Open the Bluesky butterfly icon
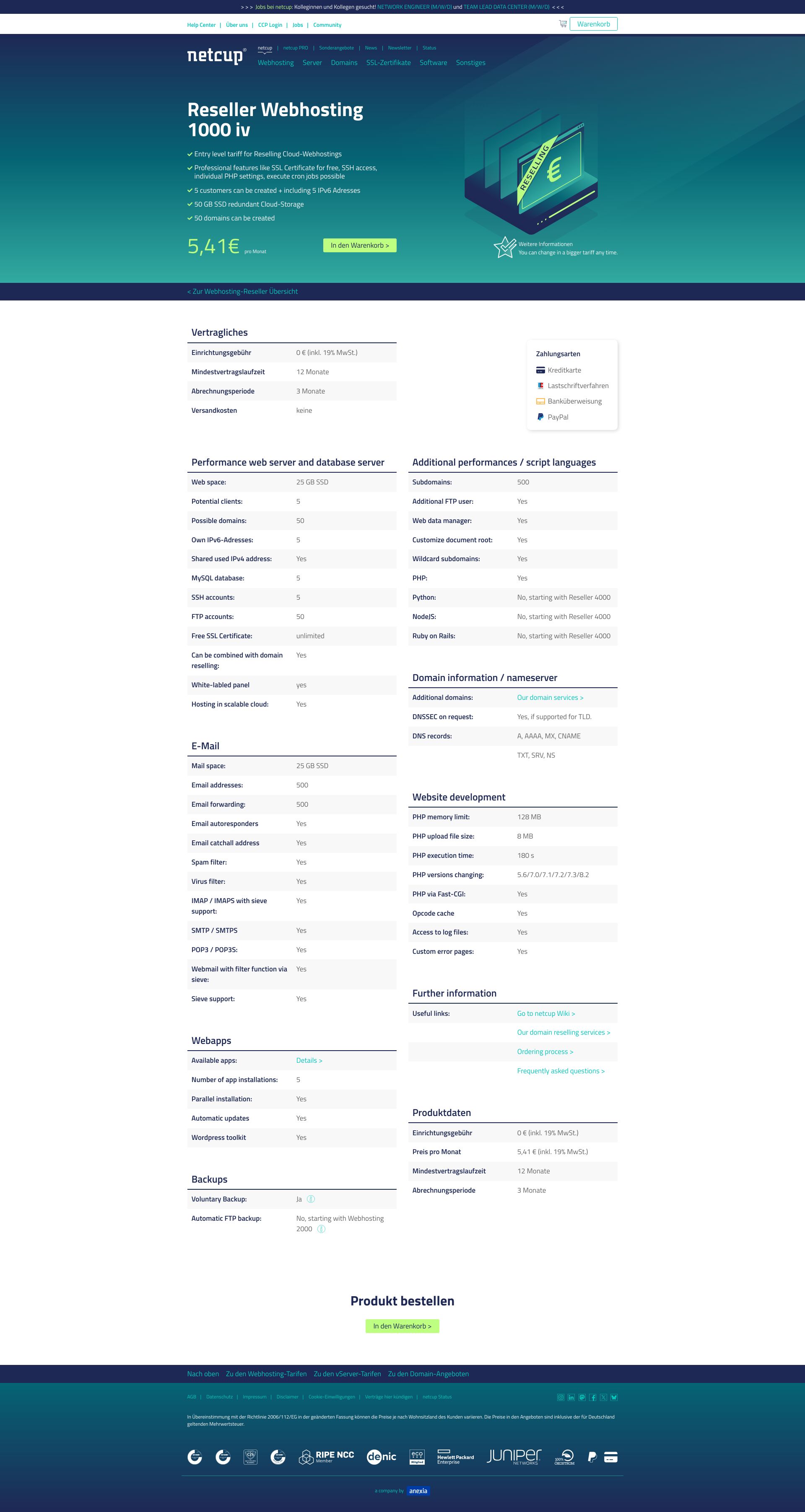This screenshot has width=805, height=1512. coord(613,1397)
